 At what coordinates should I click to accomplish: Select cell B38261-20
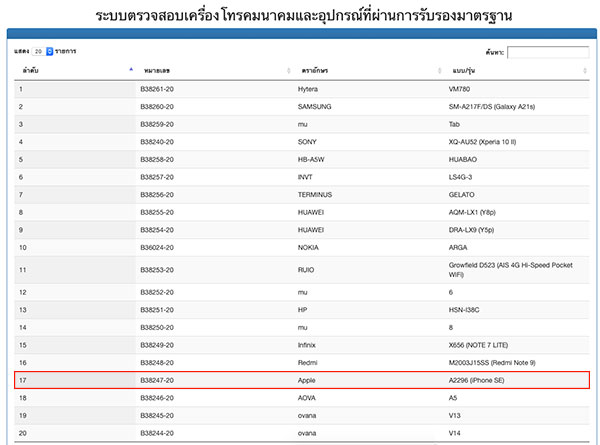(x=157, y=89)
